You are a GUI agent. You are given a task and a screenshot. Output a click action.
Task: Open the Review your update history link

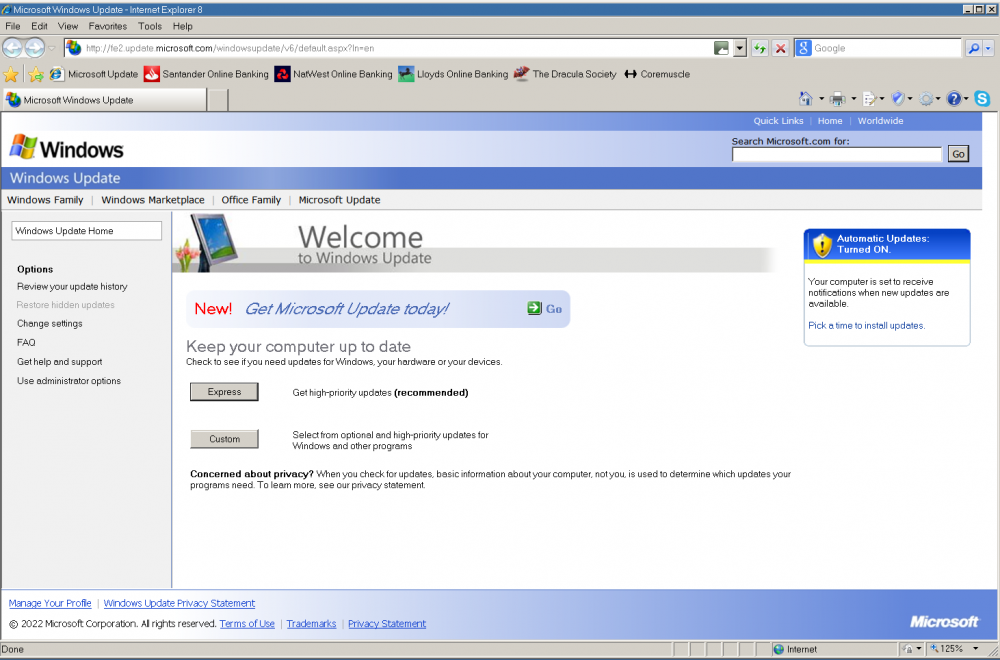[72, 287]
